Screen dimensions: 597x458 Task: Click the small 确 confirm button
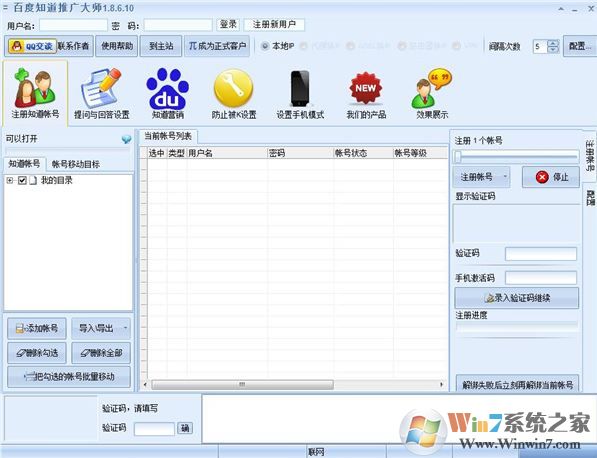tap(185, 428)
